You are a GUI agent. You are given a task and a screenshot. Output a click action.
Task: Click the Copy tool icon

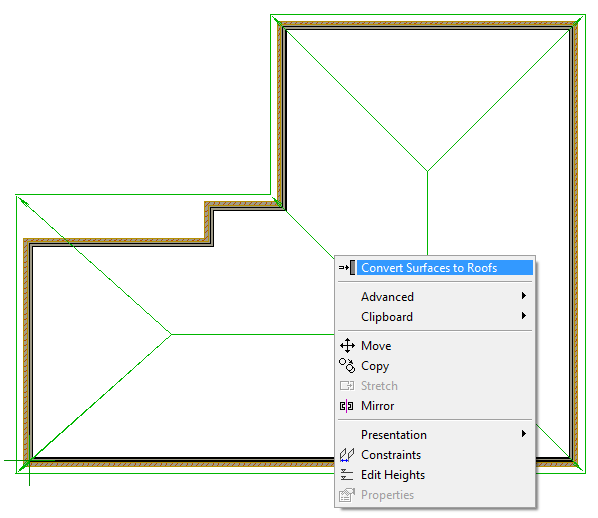point(347,365)
